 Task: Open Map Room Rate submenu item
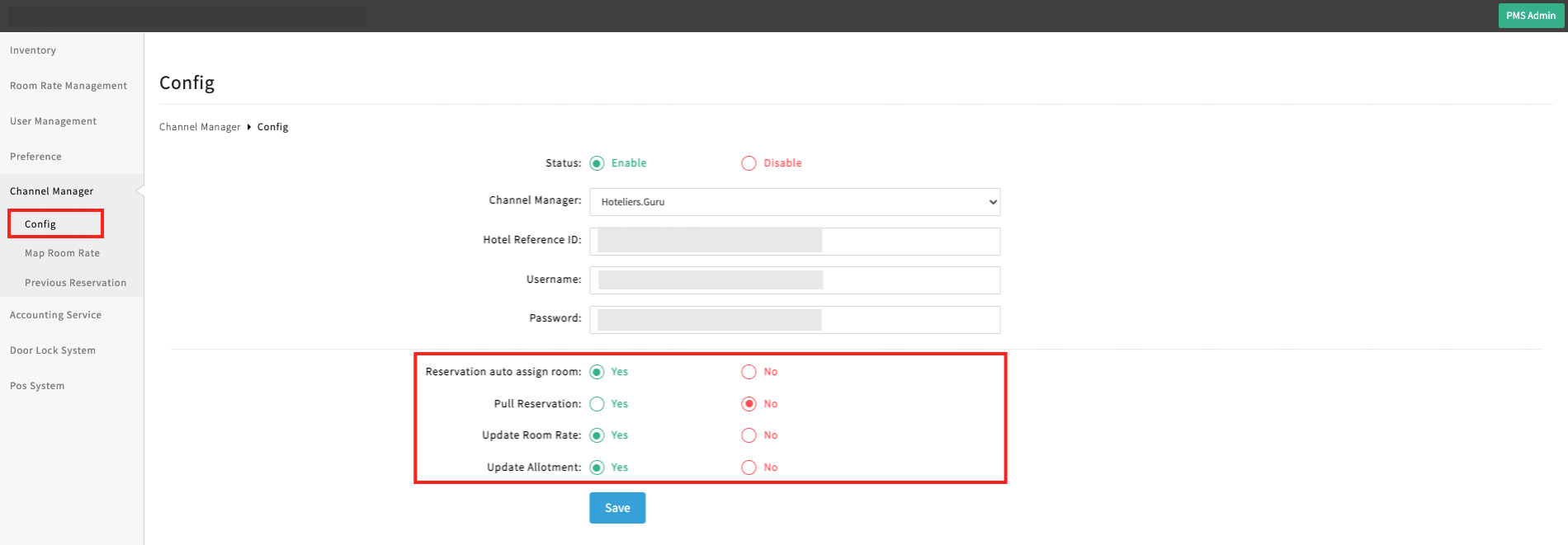[x=62, y=253]
